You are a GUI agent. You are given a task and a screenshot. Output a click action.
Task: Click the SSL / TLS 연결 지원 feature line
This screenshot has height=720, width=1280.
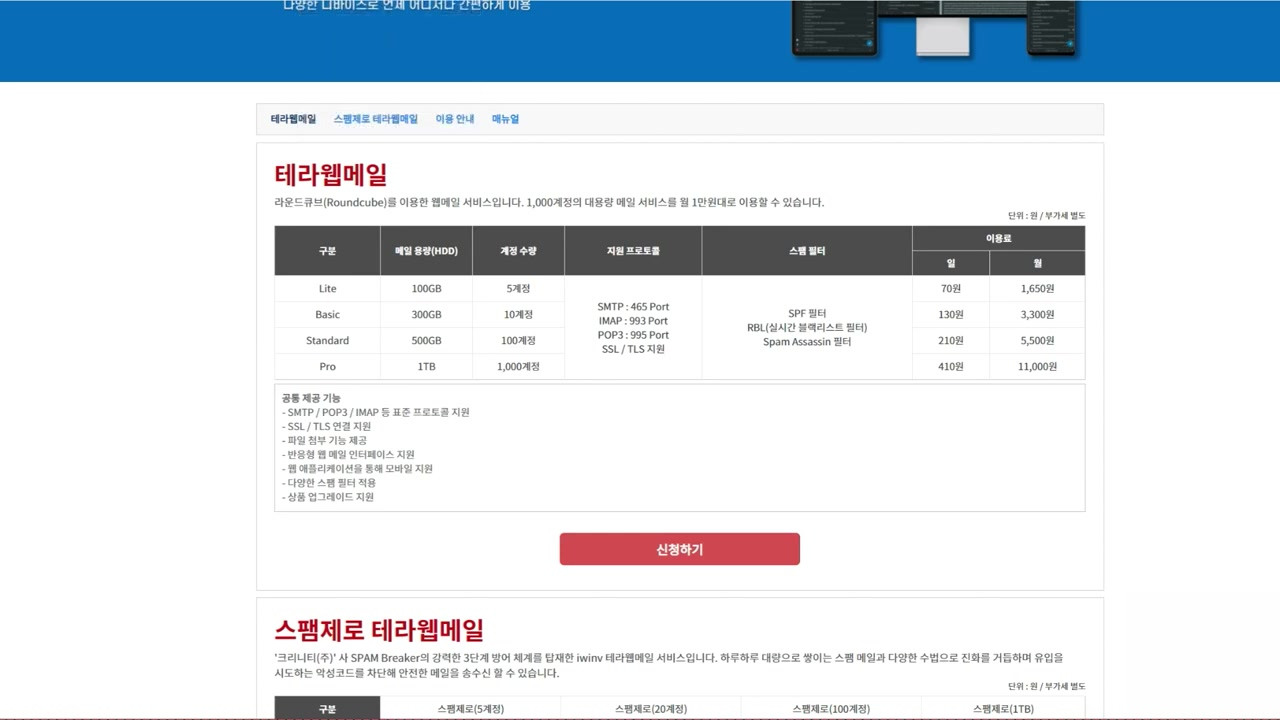(x=326, y=426)
